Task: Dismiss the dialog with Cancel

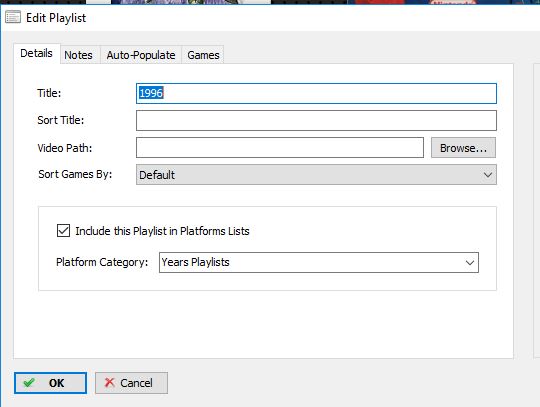Action: 132,383
